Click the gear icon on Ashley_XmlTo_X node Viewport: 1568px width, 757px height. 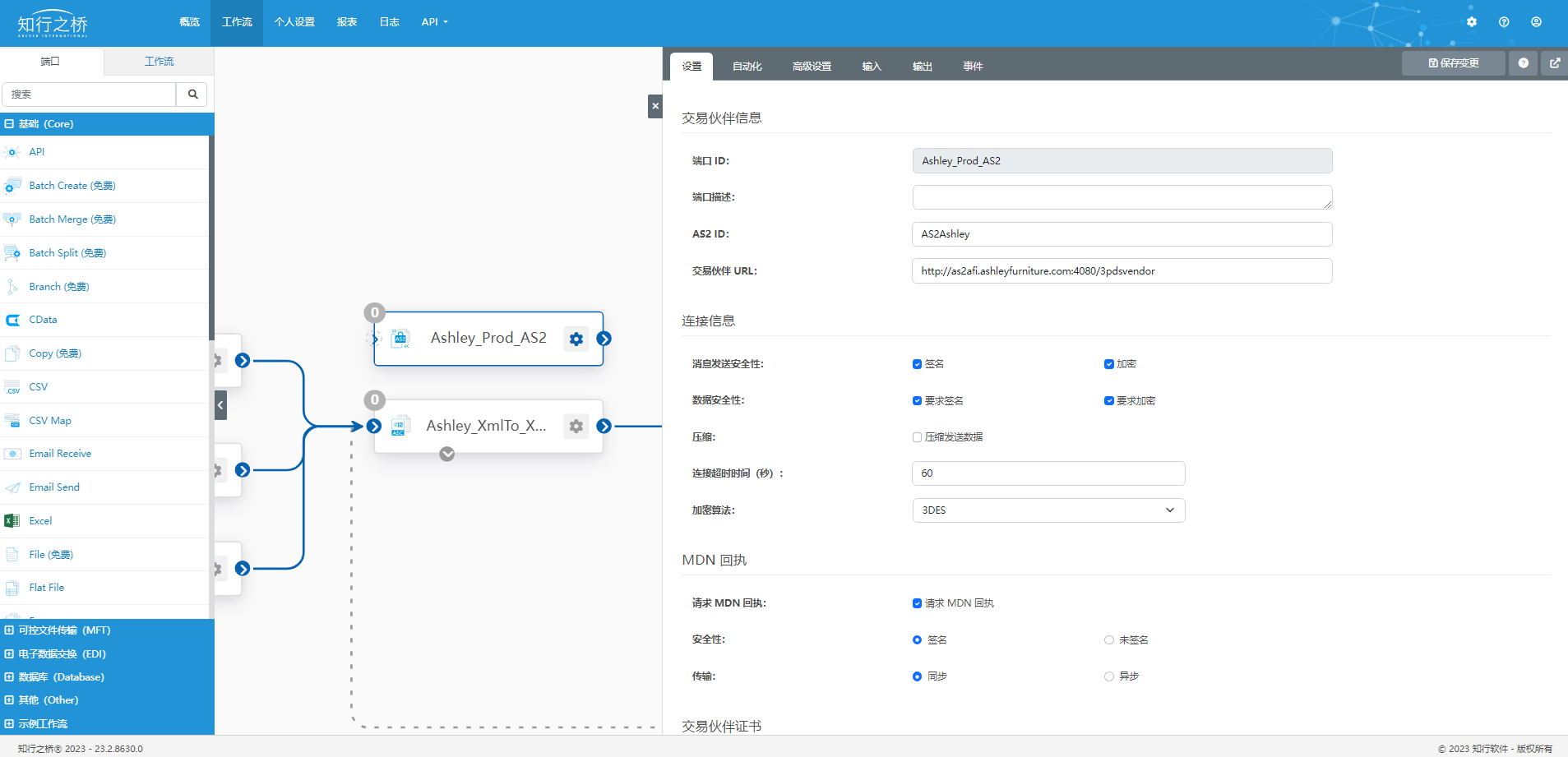pos(576,426)
